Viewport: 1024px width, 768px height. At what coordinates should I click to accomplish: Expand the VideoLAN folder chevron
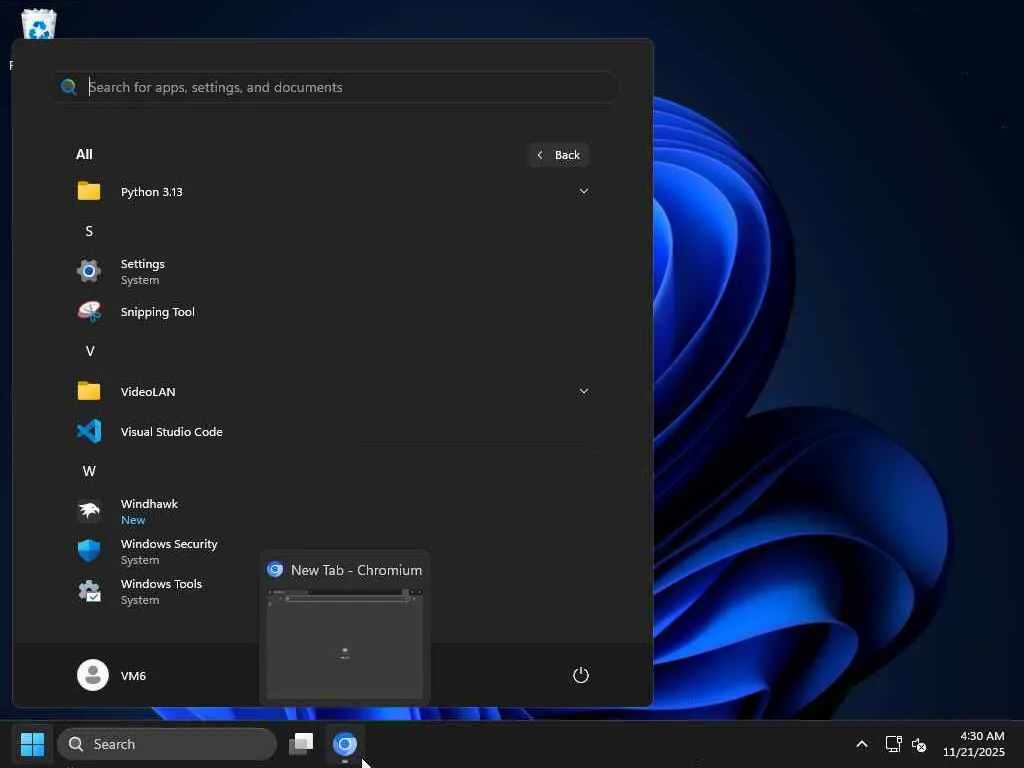pyautogui.click(x=583, y=391)
